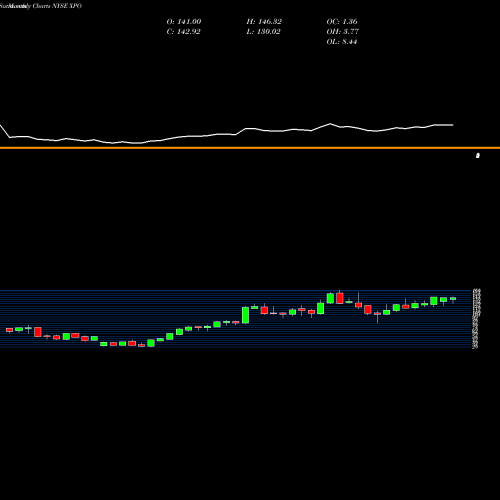Select the open price 'O: 141.00'
Viewport: 500px width, 500px height.
tap(184, 22)
